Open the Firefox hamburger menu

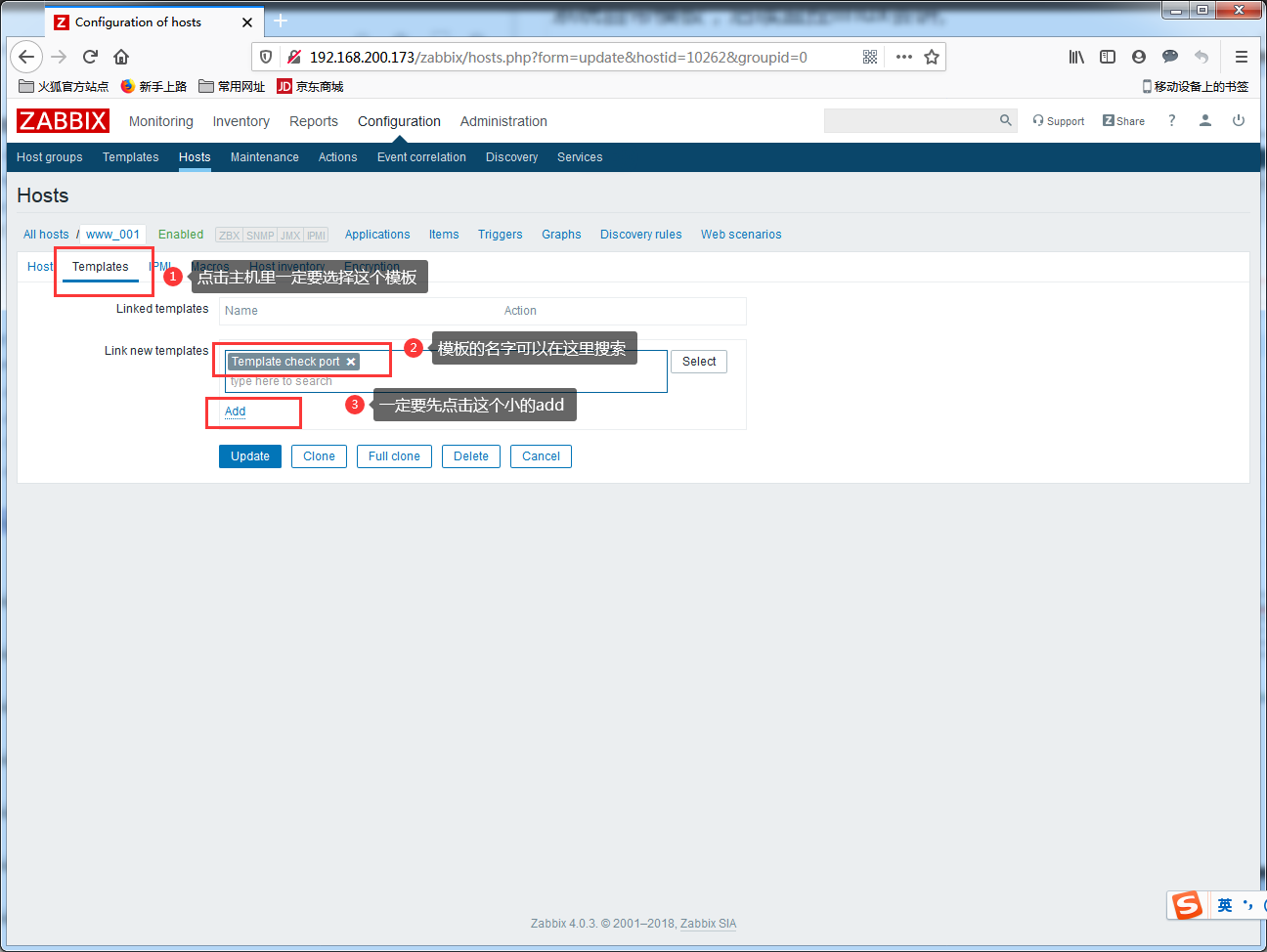(1242, 57)
